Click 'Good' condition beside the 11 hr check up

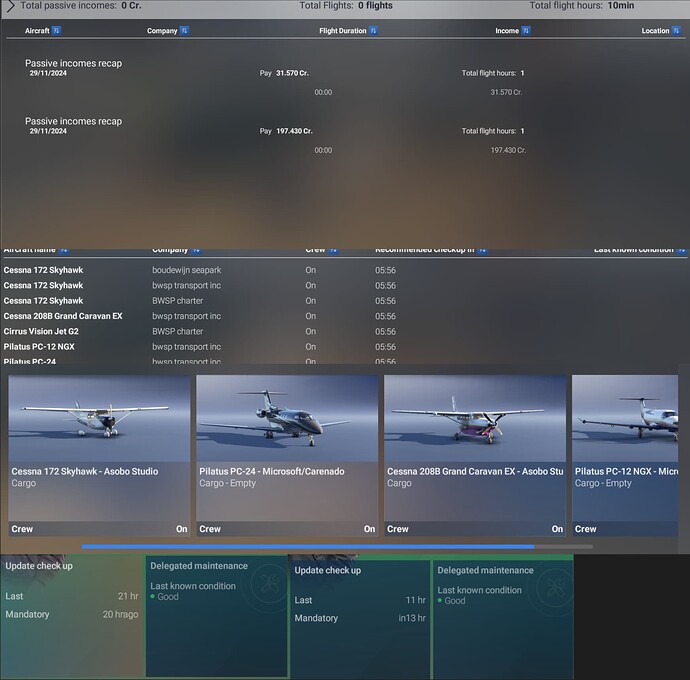pyautogui.click(x=455, y=601)
